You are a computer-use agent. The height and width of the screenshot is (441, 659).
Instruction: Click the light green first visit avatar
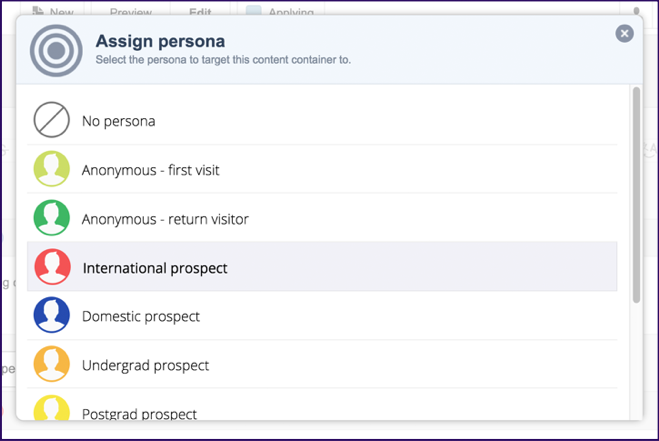51,169
